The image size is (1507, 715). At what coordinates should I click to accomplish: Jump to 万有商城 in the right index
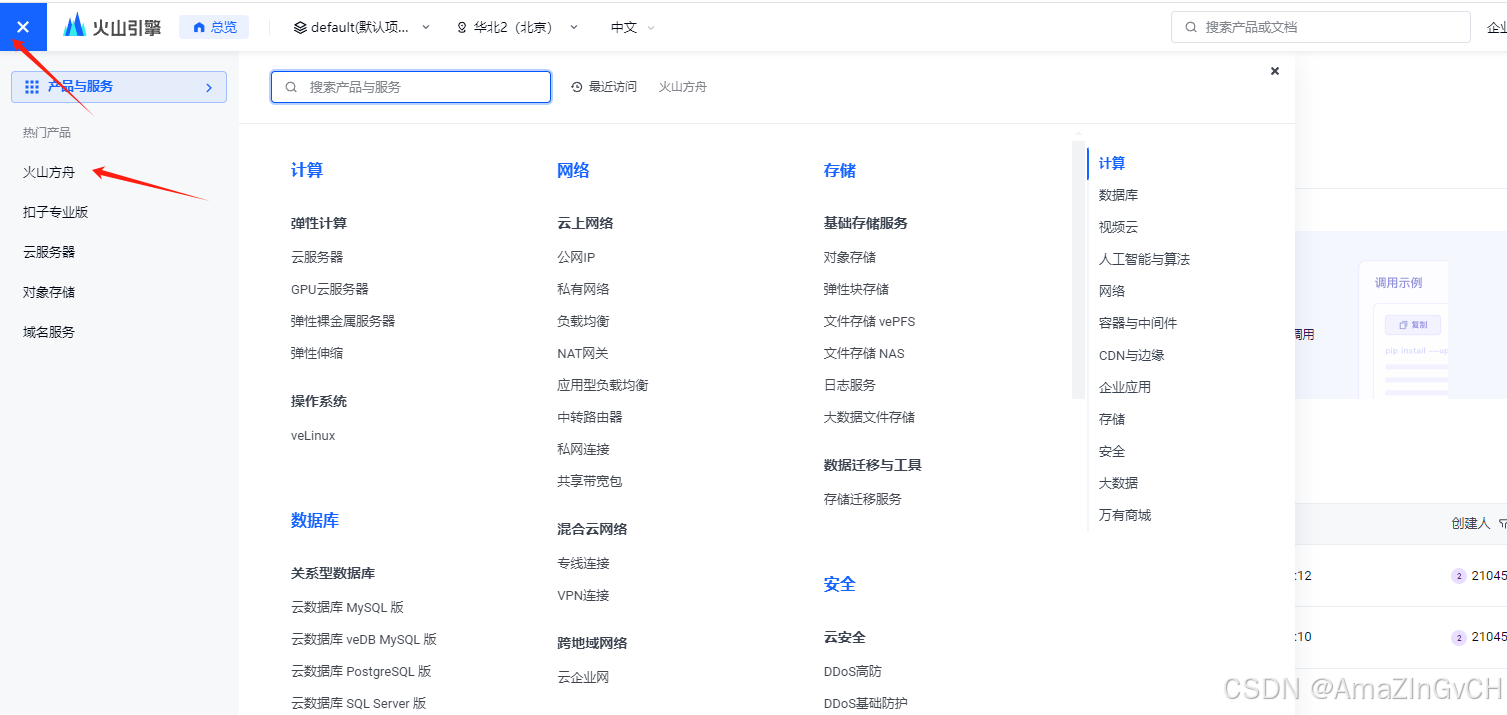[x=1125, y=515]
